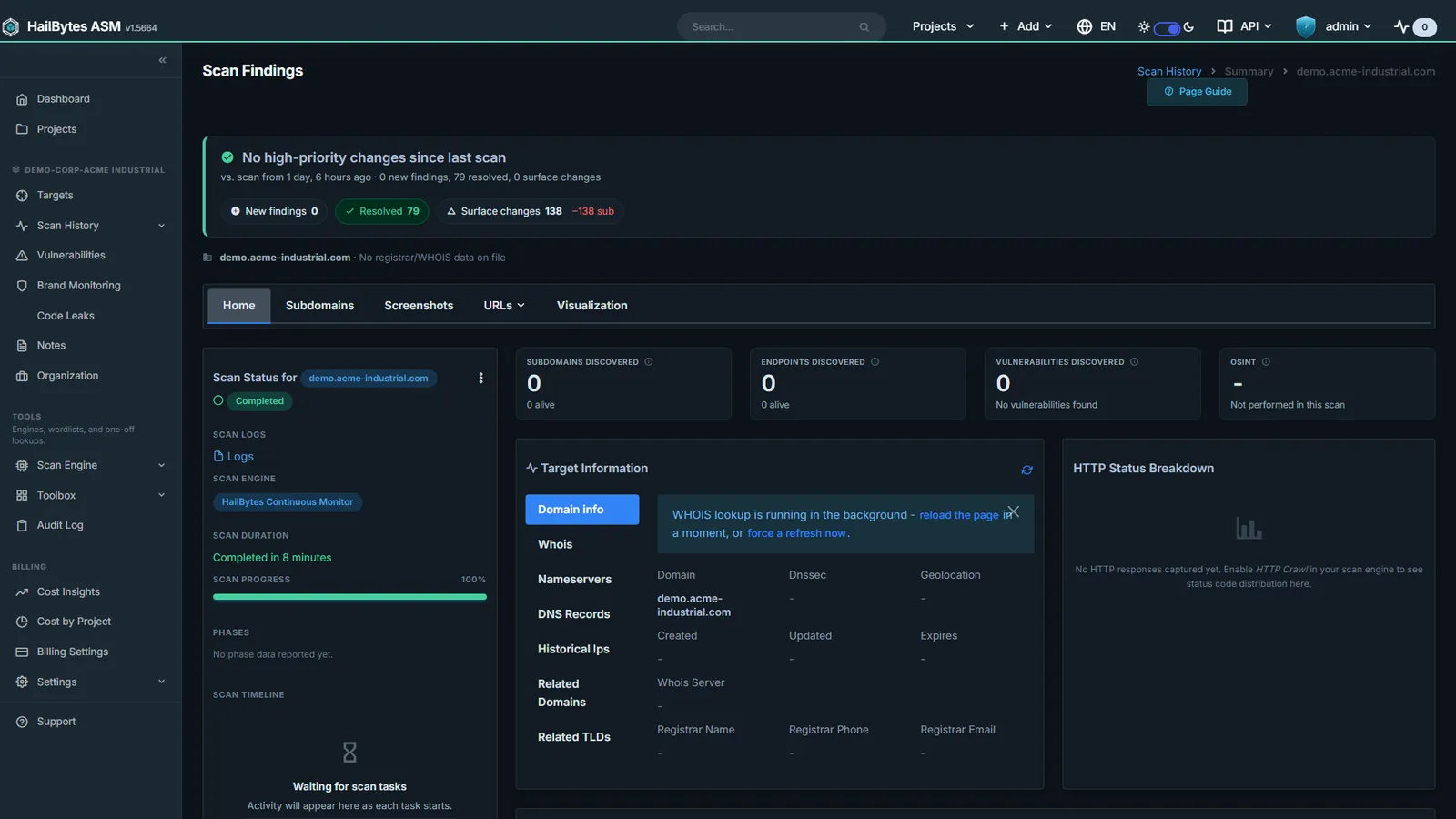
Task: Click the Surface changes 138 chip
Action: (530, 211)
